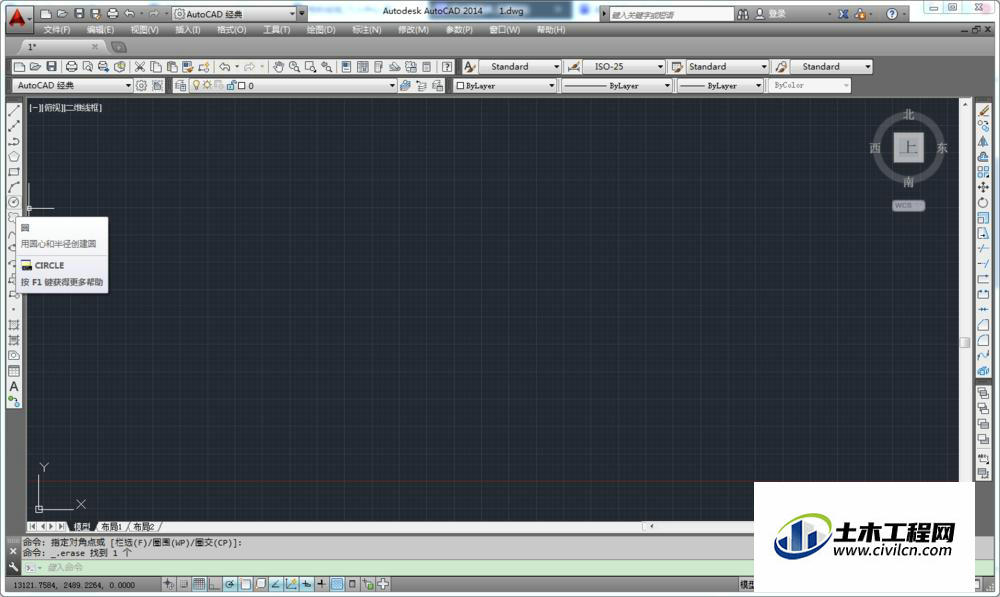Open the Multileader Style manager icon
The image size is (1000, 597).
click(x=781, y=66)
